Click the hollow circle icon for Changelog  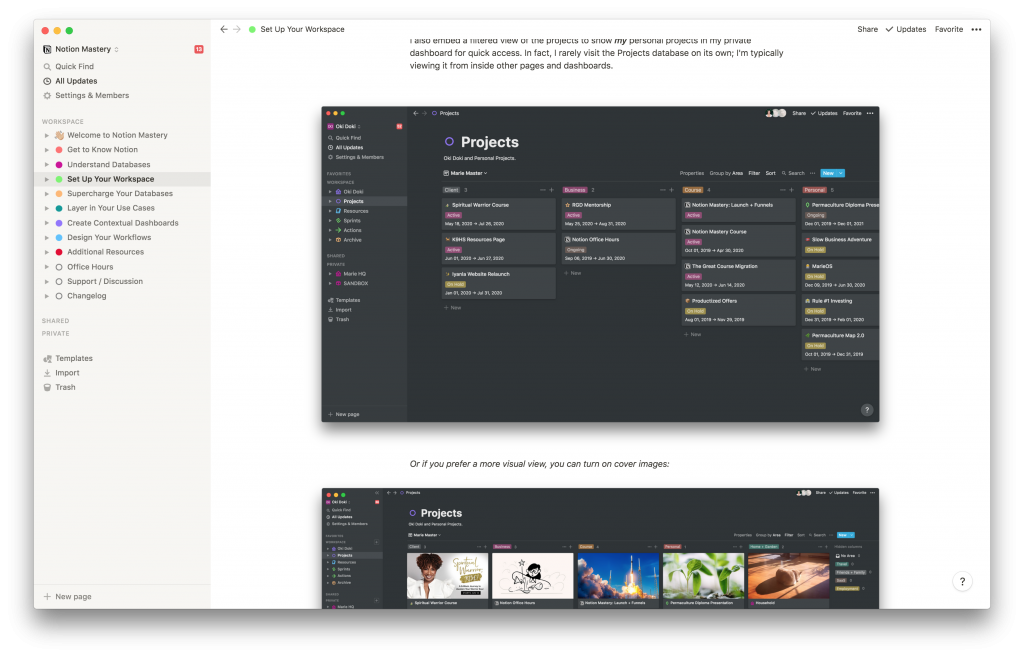(x=59, y=296)
